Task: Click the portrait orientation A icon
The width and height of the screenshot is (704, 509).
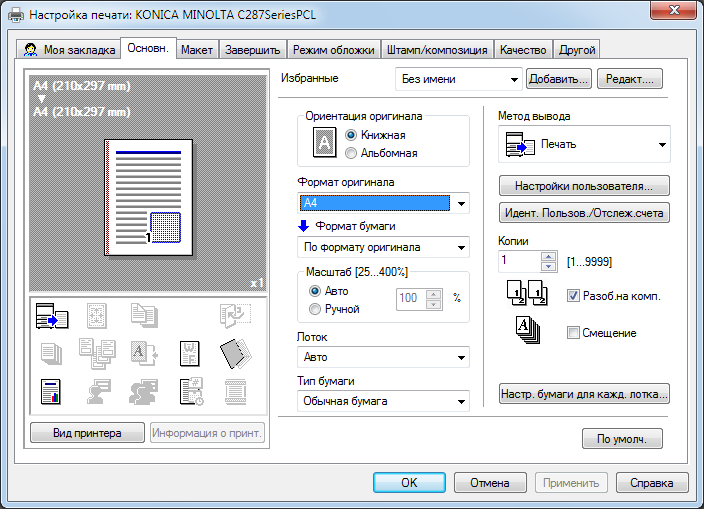Action: coord(324,143)
